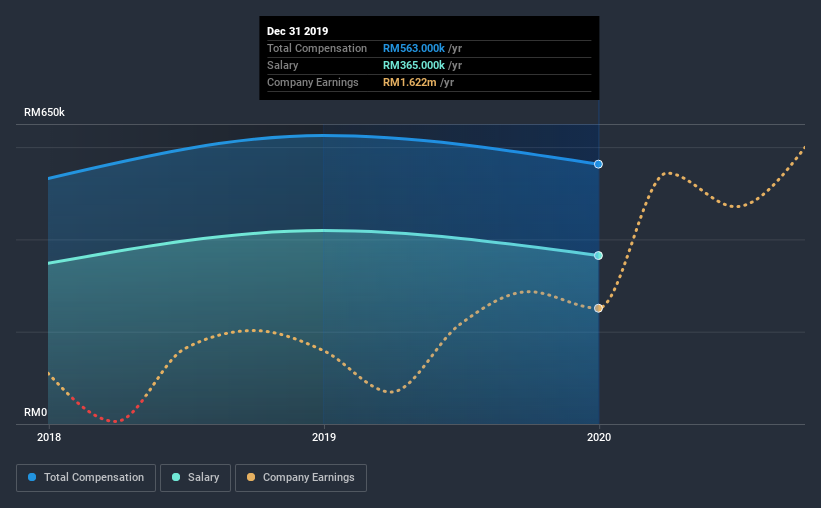
Task: Click the 2018 x-axis label
Action: (x=49, y=437)
